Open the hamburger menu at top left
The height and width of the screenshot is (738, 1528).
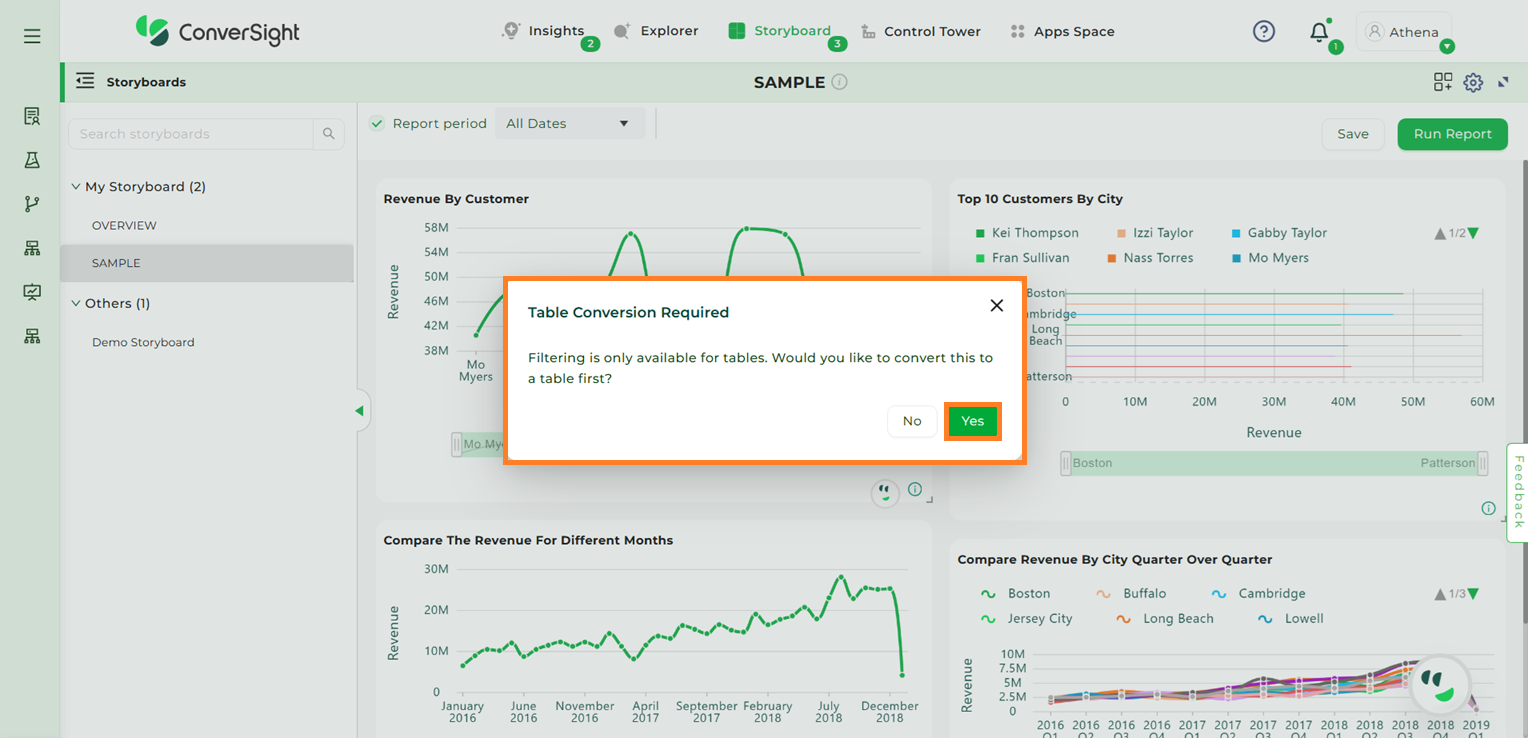click(x=32, y=37)
